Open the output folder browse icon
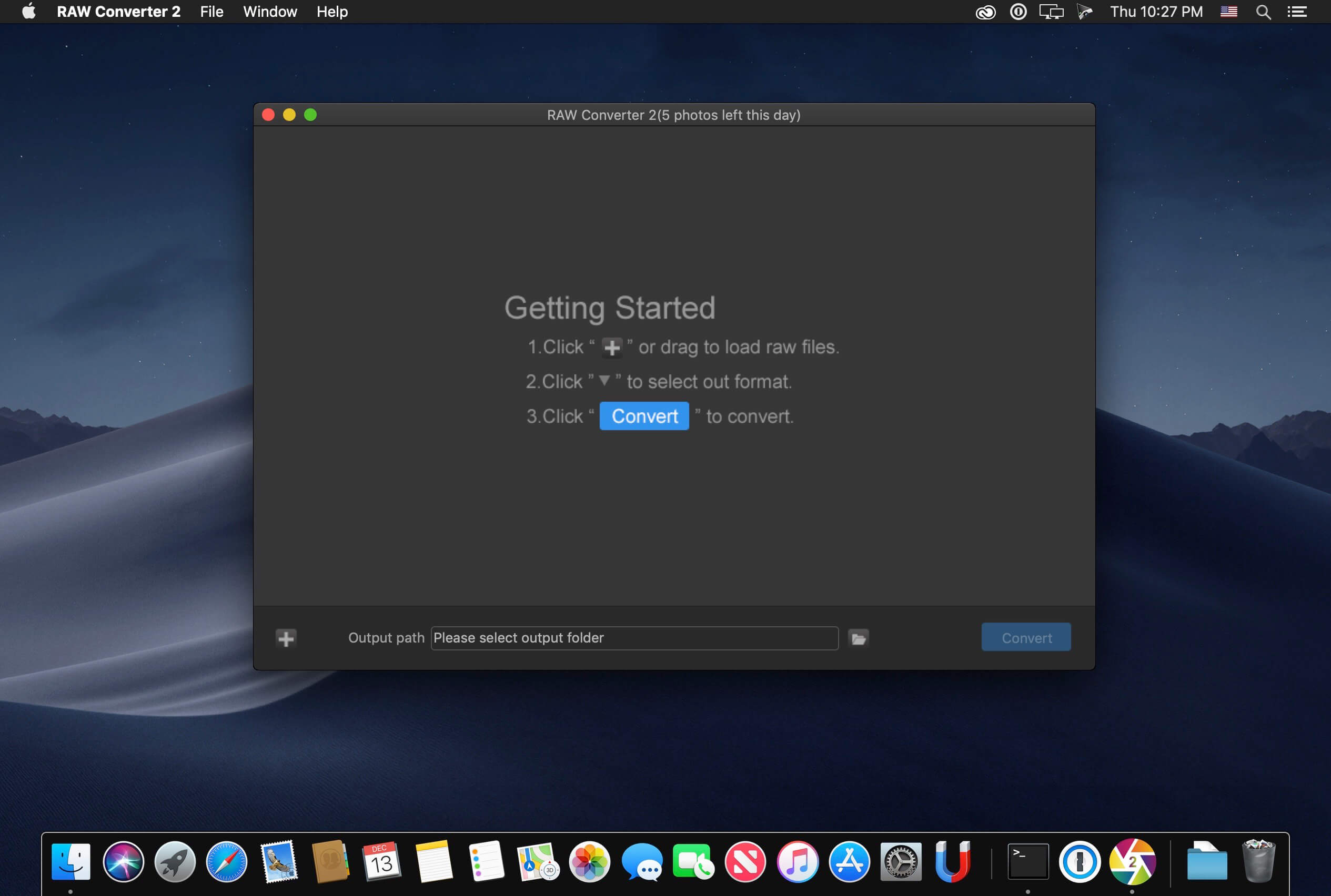The image size is (1331, 896). pyautogui.click(x=858, y=638)
